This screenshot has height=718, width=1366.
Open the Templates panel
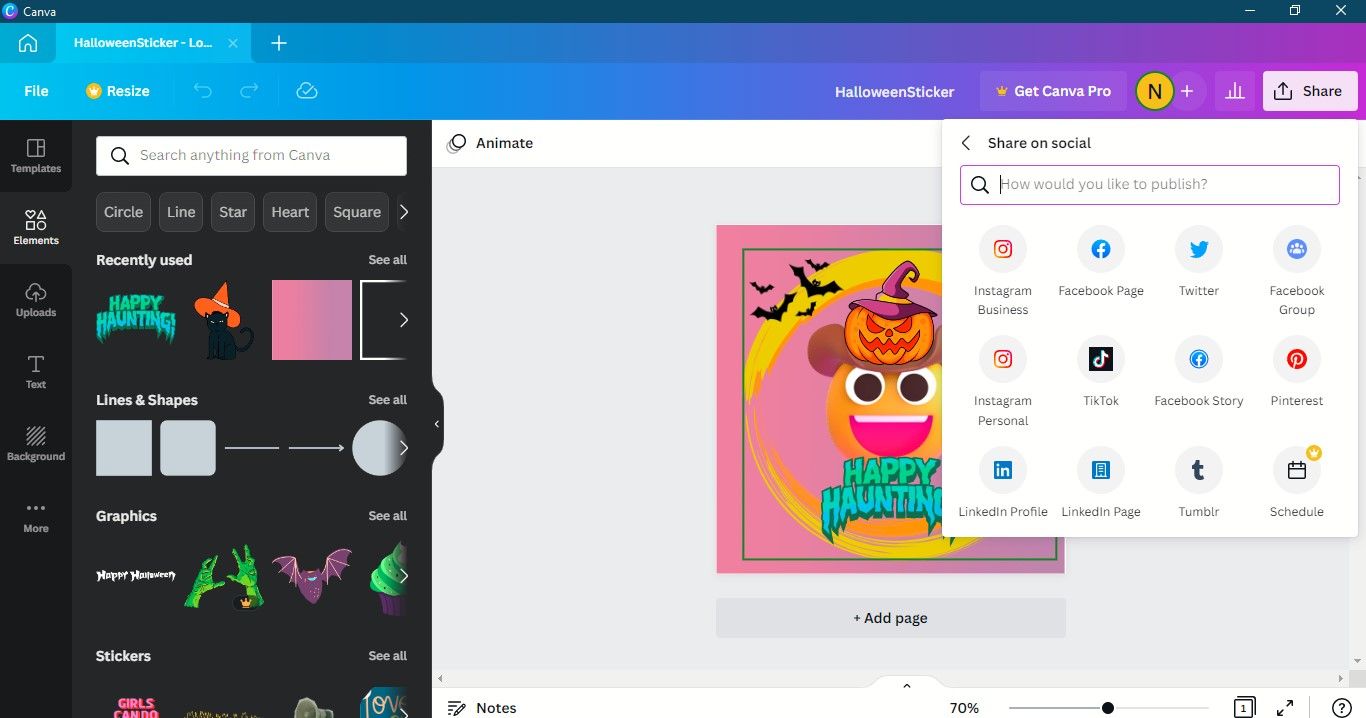point(36,156)
